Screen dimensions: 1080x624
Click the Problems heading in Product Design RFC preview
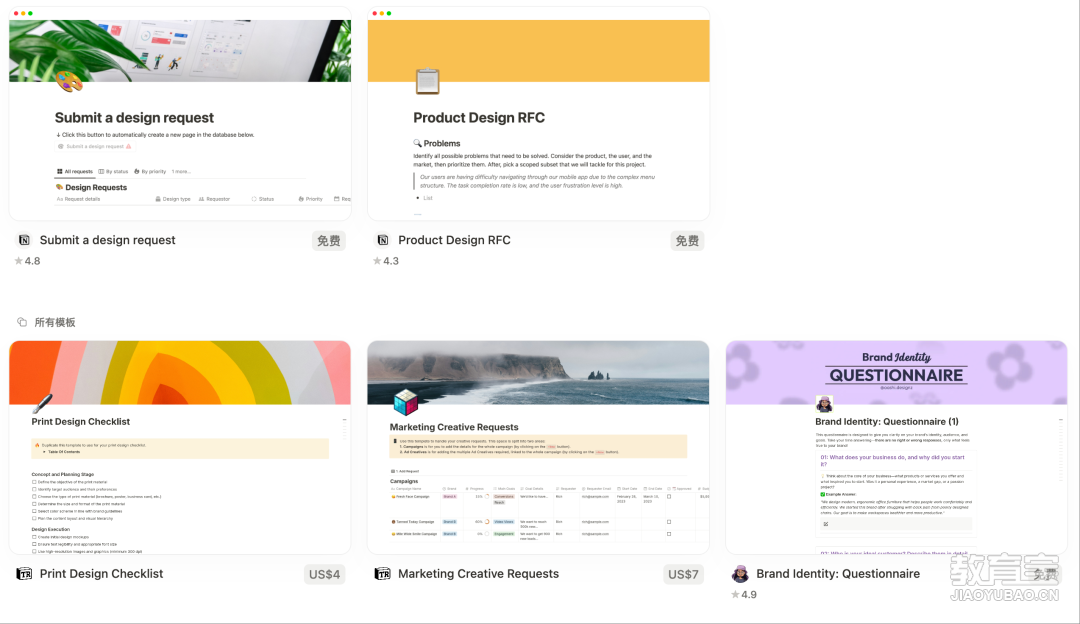coord(442,143)
